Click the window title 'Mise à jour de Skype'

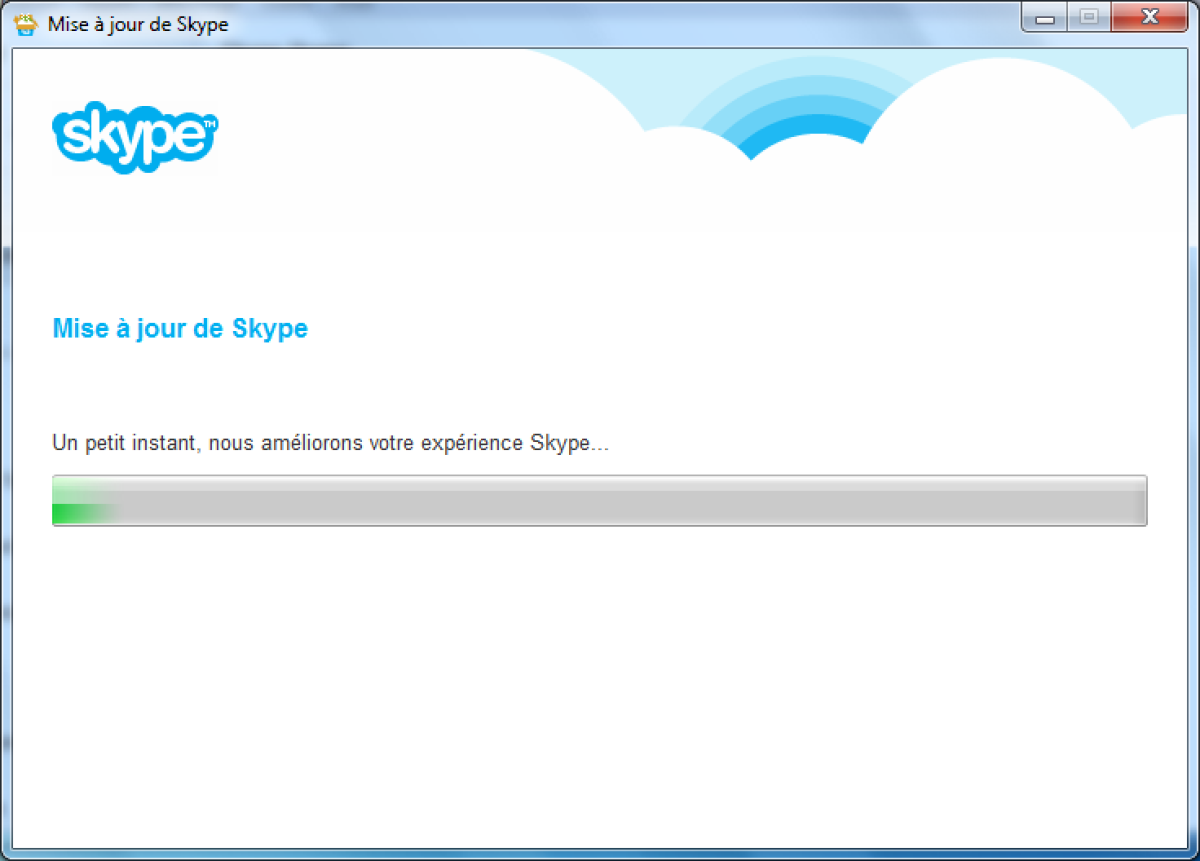pos(138,24)
